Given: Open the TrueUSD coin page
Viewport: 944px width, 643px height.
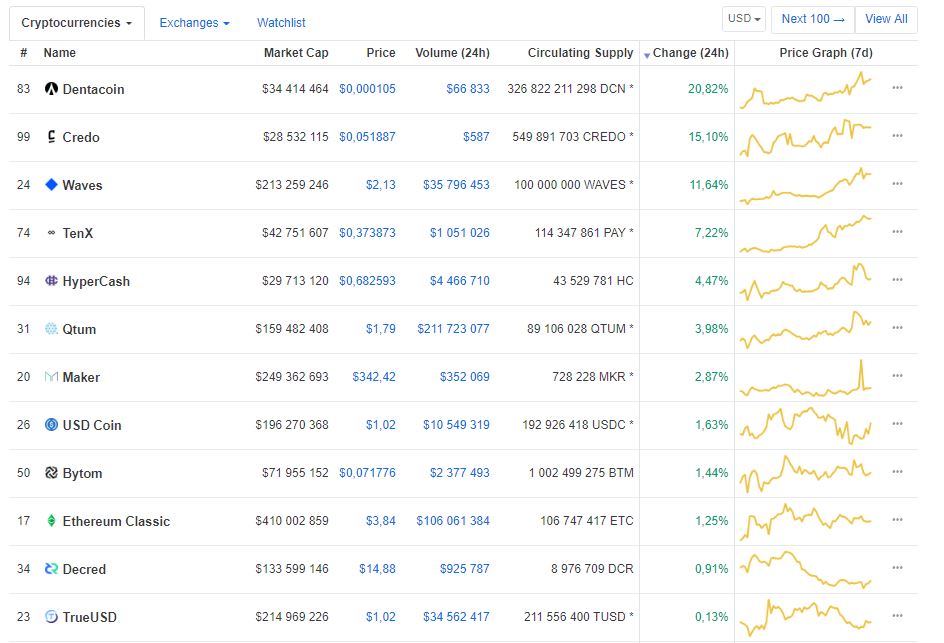Looking at the screenshot, I should (x=90, y=617).
